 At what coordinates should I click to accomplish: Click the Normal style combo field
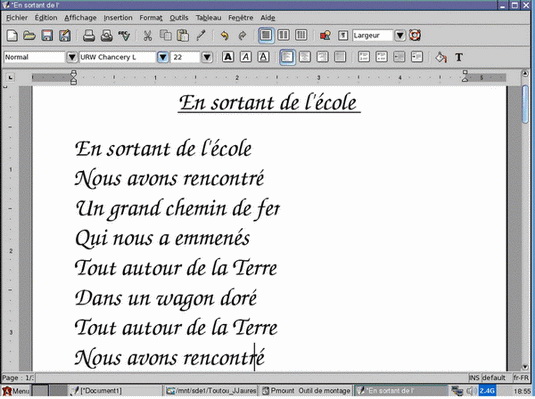point(34,57)
